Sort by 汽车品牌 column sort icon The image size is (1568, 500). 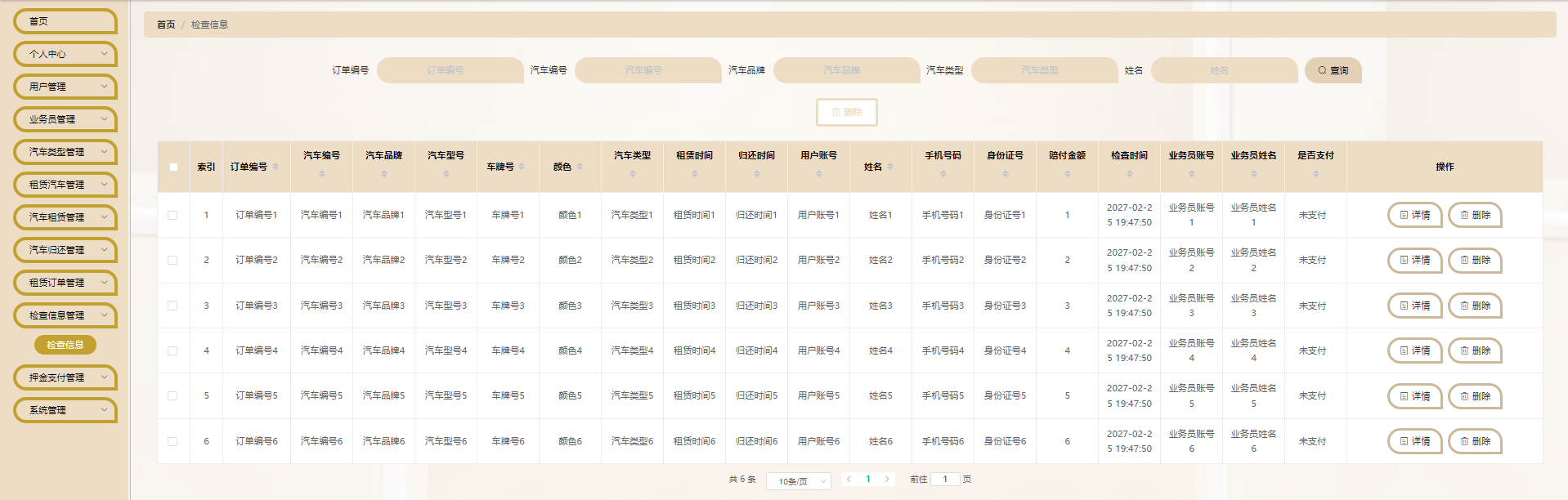click(384, 173)
